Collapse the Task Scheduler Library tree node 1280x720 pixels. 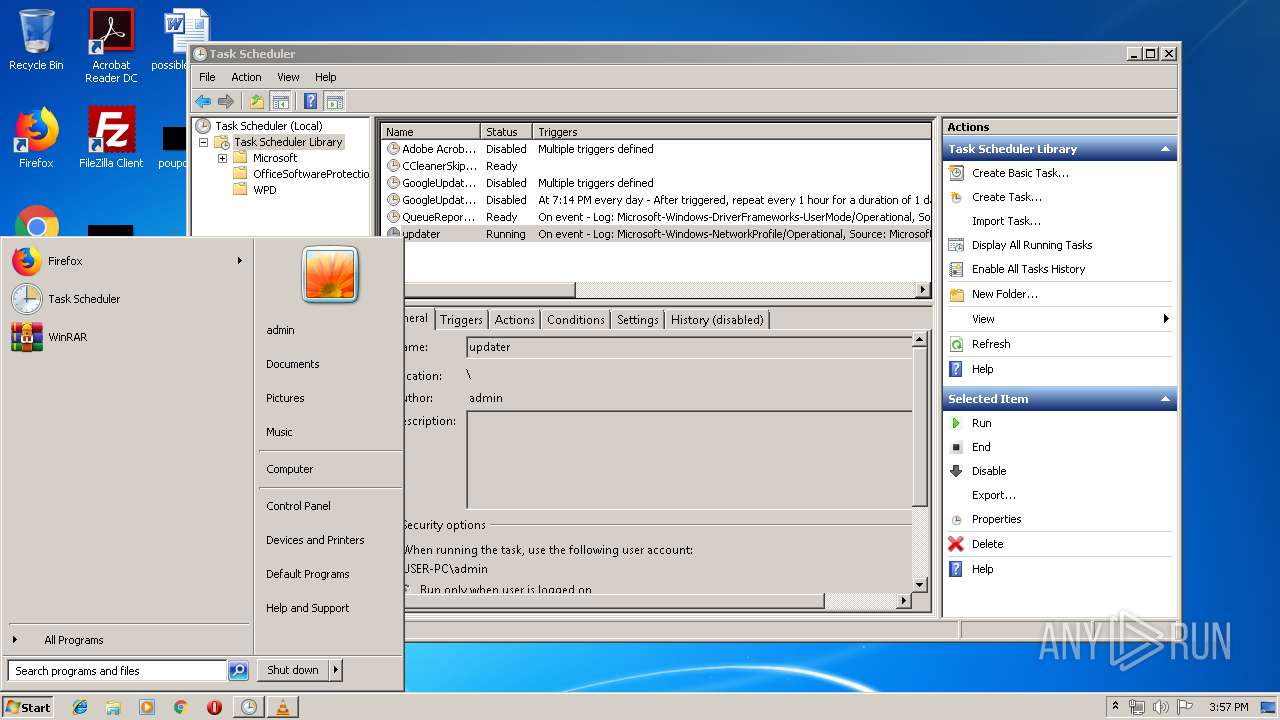204,143
